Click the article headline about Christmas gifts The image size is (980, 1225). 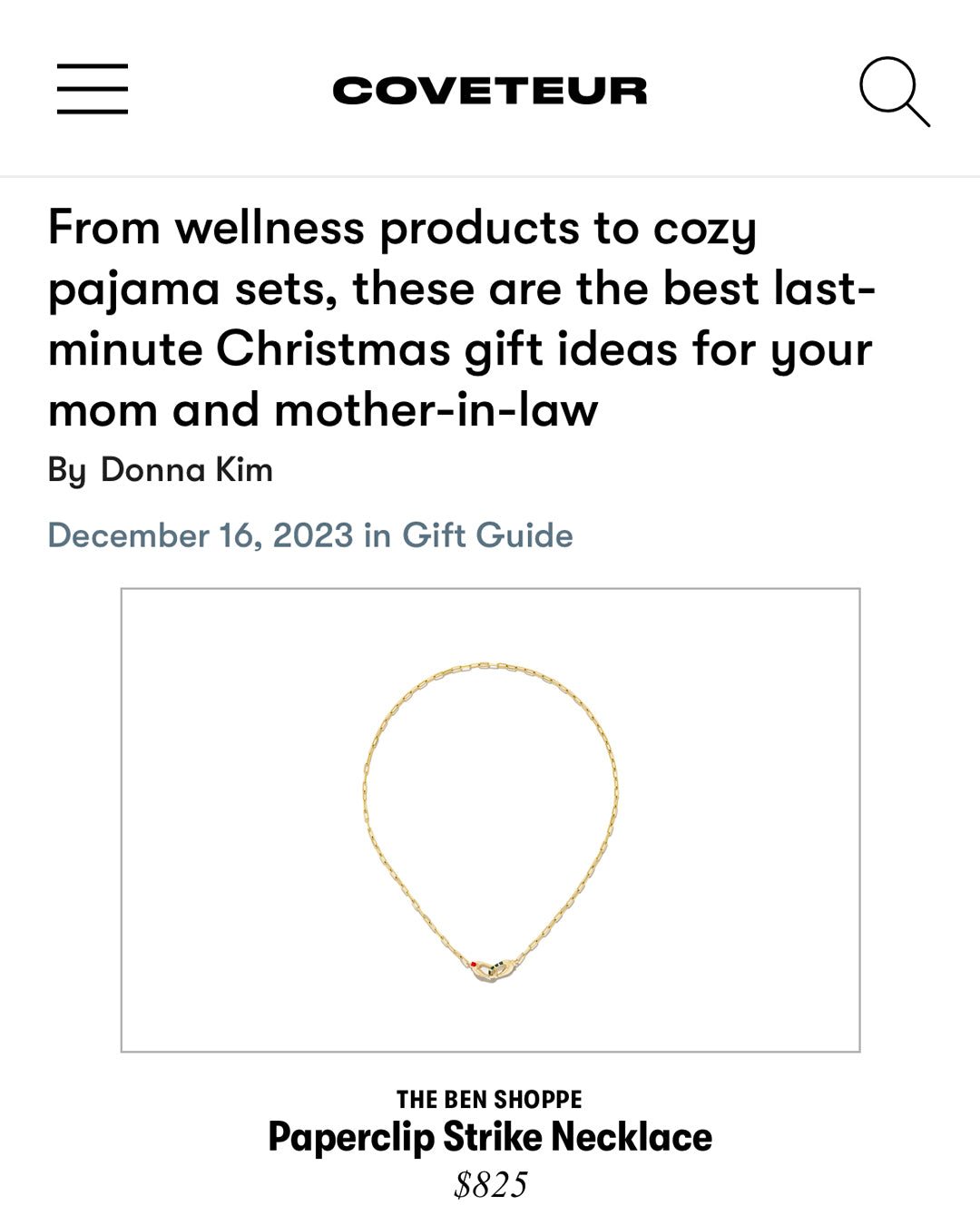(461, 318)
